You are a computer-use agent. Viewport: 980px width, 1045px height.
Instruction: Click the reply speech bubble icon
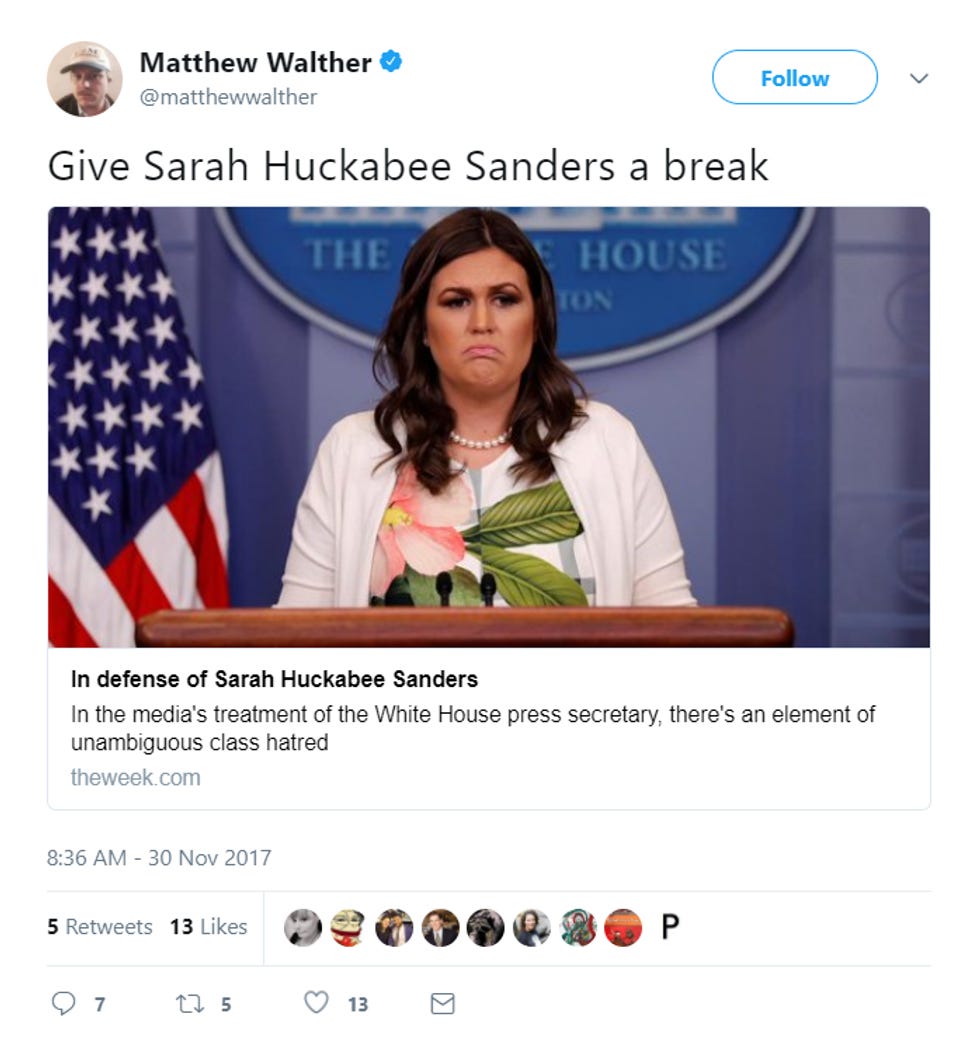[63, 1003]
